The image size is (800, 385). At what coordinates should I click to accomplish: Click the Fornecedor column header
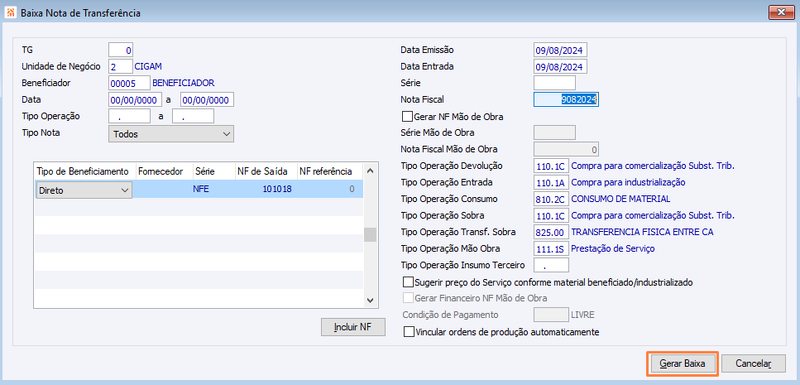(164, 172)
